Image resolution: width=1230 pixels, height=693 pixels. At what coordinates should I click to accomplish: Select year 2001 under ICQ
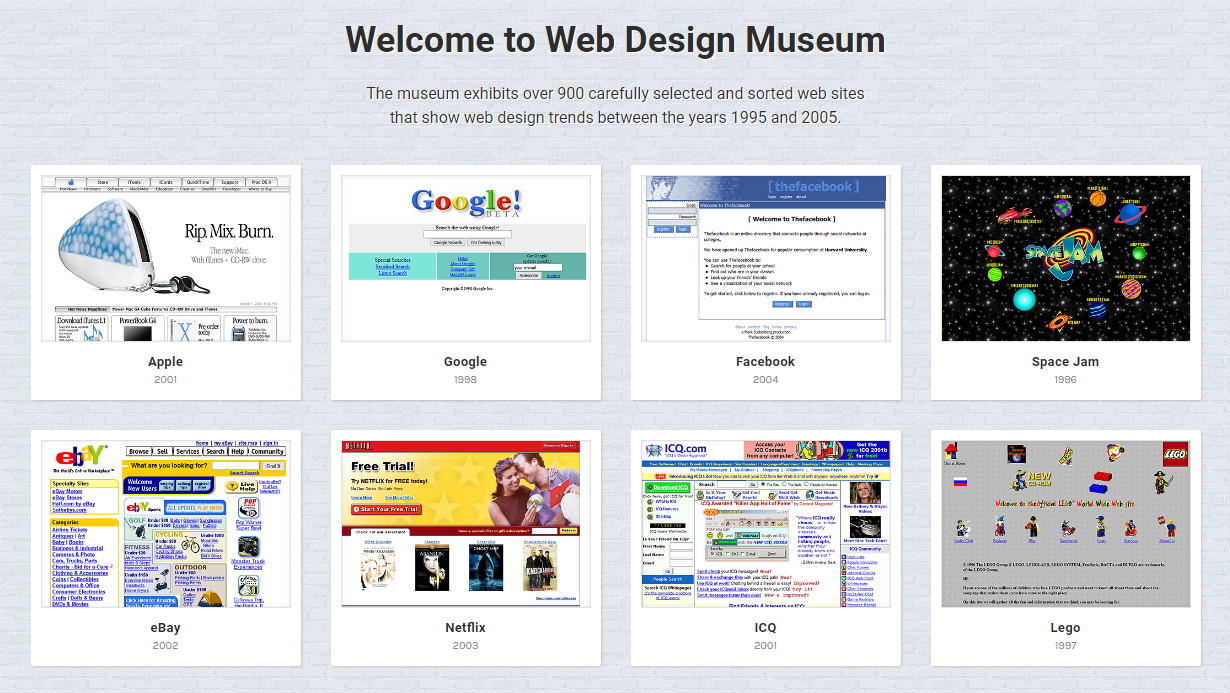pos(766,646)
